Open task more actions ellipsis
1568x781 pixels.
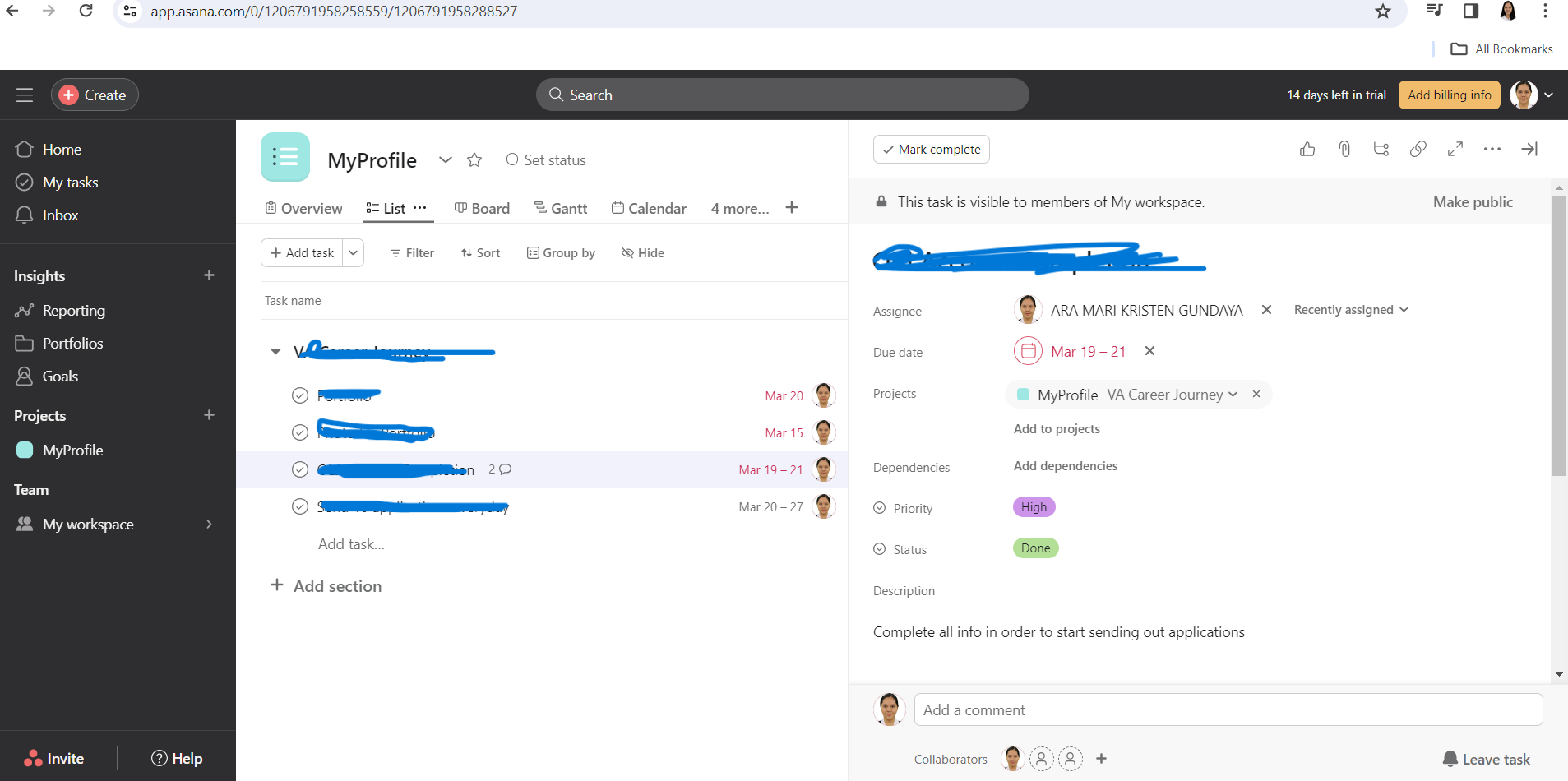[1492, 149]
